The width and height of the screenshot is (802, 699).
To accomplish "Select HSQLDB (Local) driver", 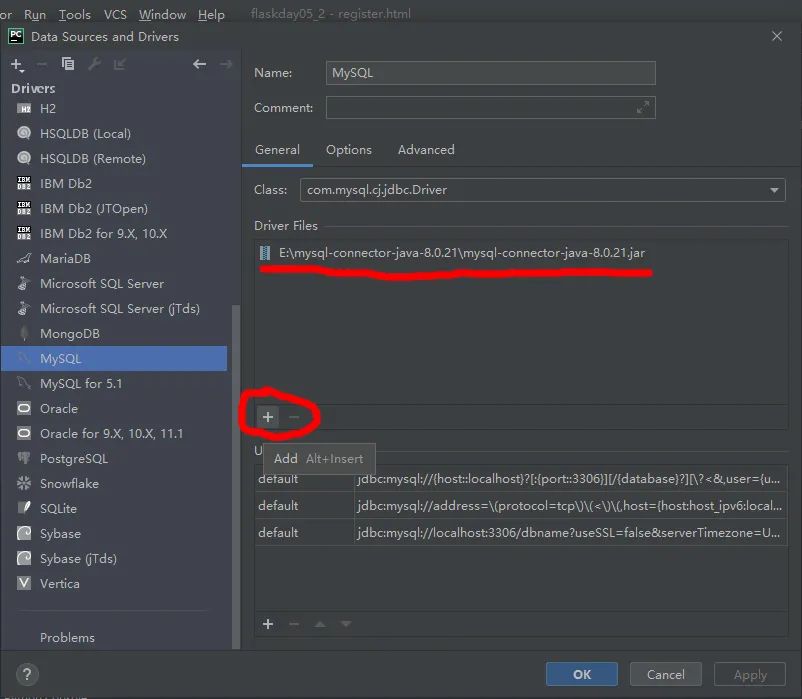I will pos(114,133).
